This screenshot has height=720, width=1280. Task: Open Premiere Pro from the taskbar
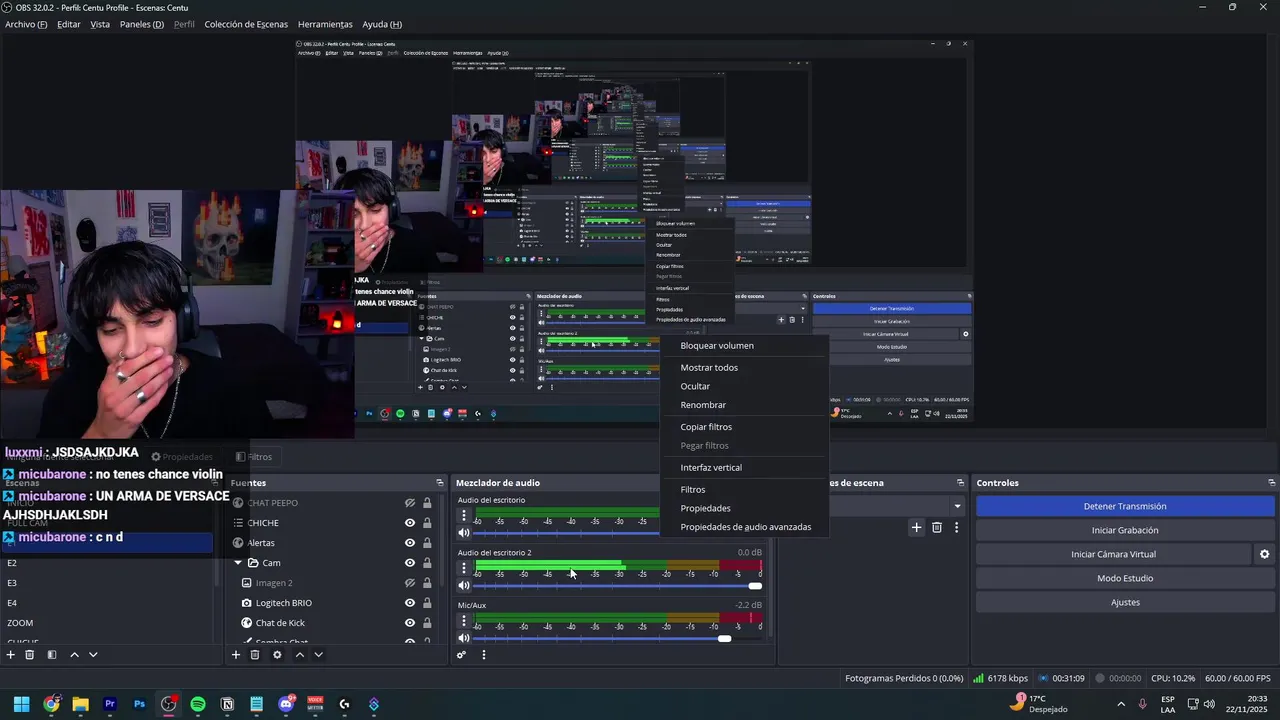pyautogui.click(x=110, y=704)
